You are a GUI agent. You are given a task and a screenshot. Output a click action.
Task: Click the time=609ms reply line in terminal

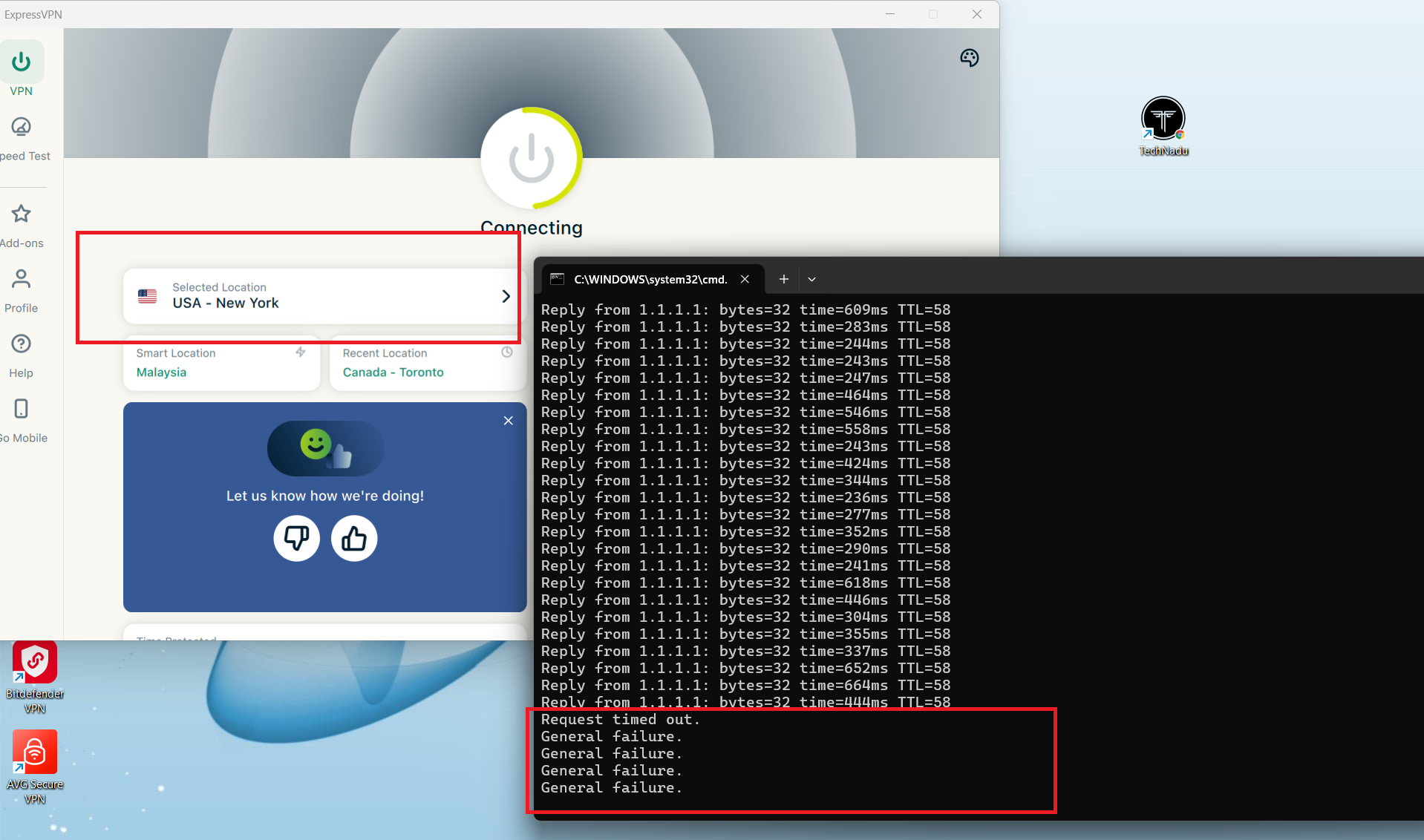[745, 309]
